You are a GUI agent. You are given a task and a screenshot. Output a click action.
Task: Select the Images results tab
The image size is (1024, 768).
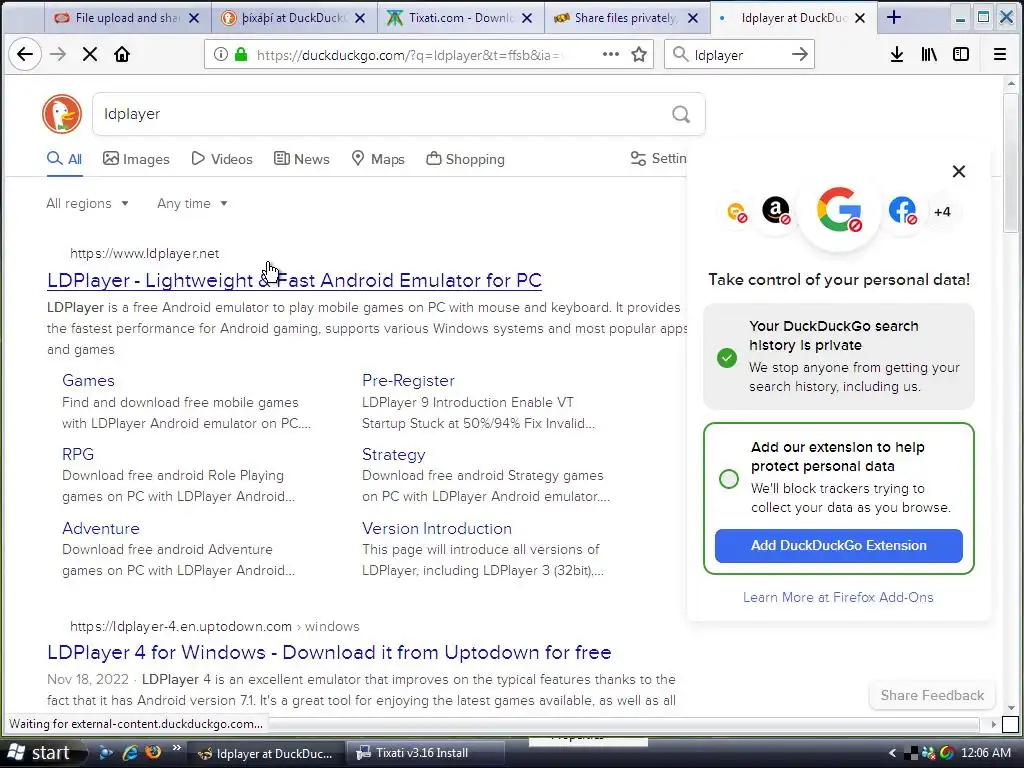click(x=136, y=159)
